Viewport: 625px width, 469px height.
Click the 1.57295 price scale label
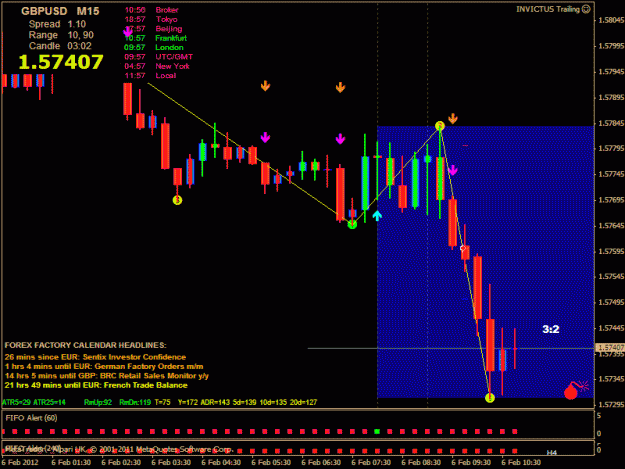click(x=611, y=404)
